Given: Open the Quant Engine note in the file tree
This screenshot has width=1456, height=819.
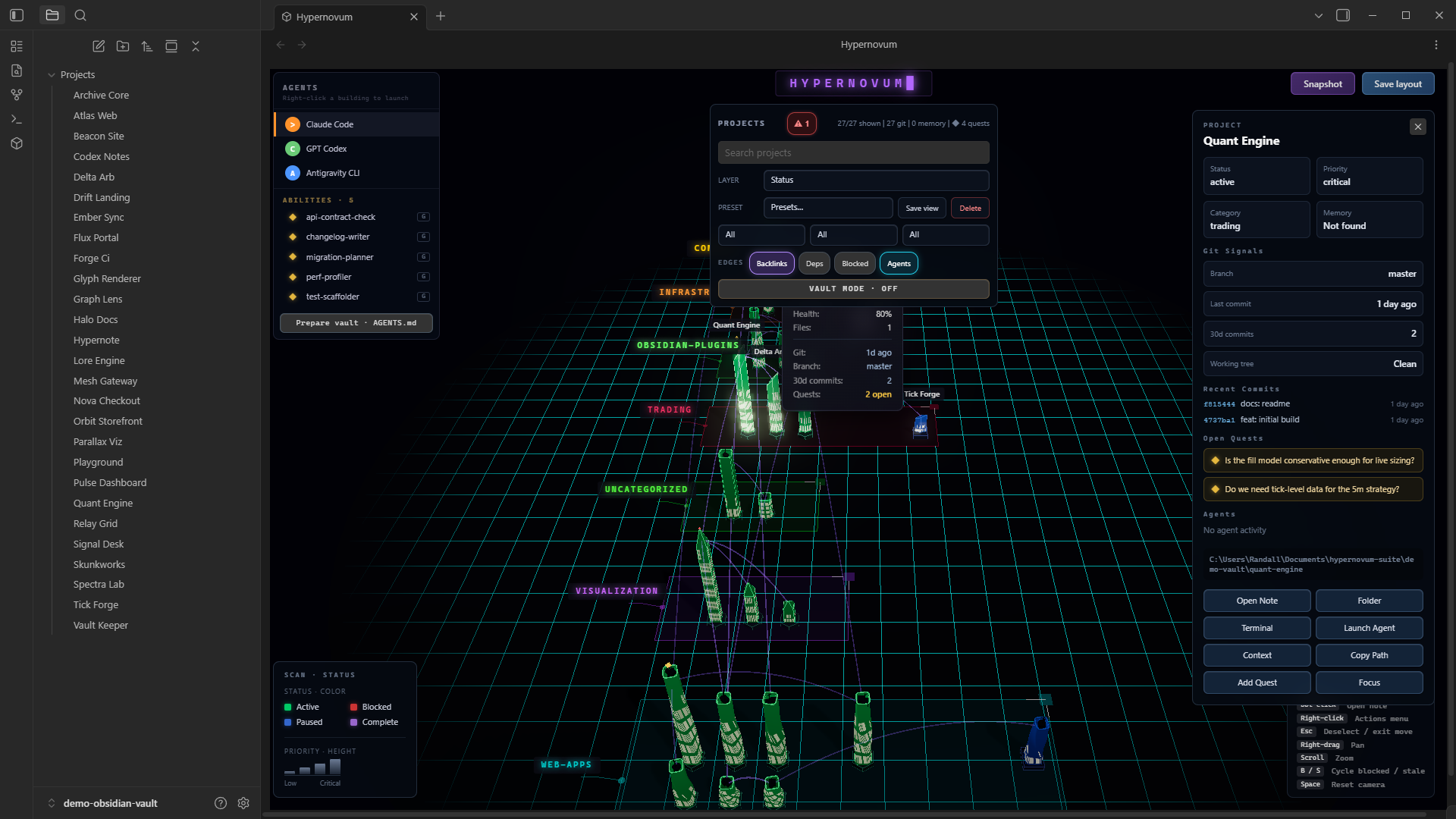Looking at the screenshot, I should [103, 504].
